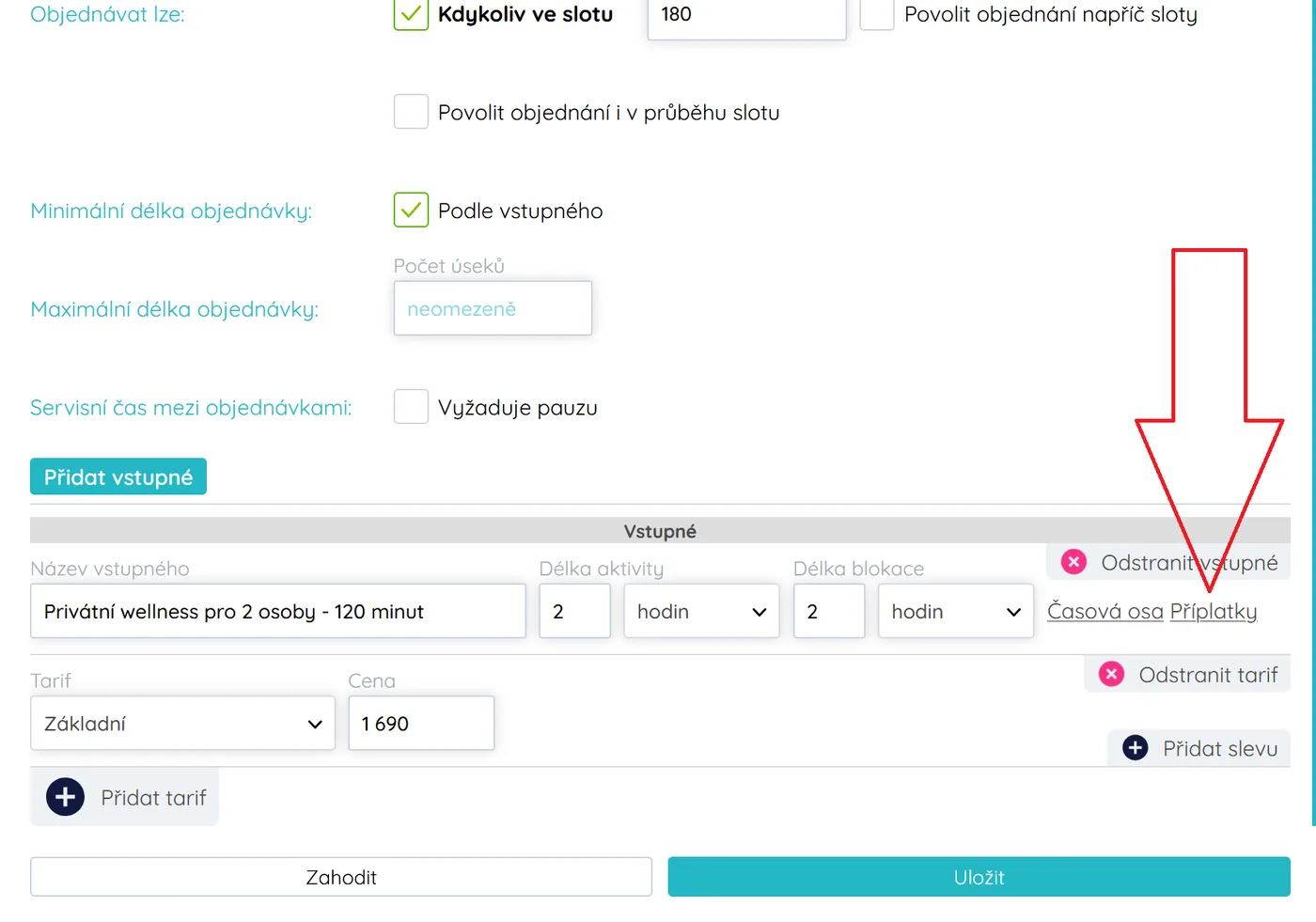Focus the Délka blokace number field

(x=829, y=611)
